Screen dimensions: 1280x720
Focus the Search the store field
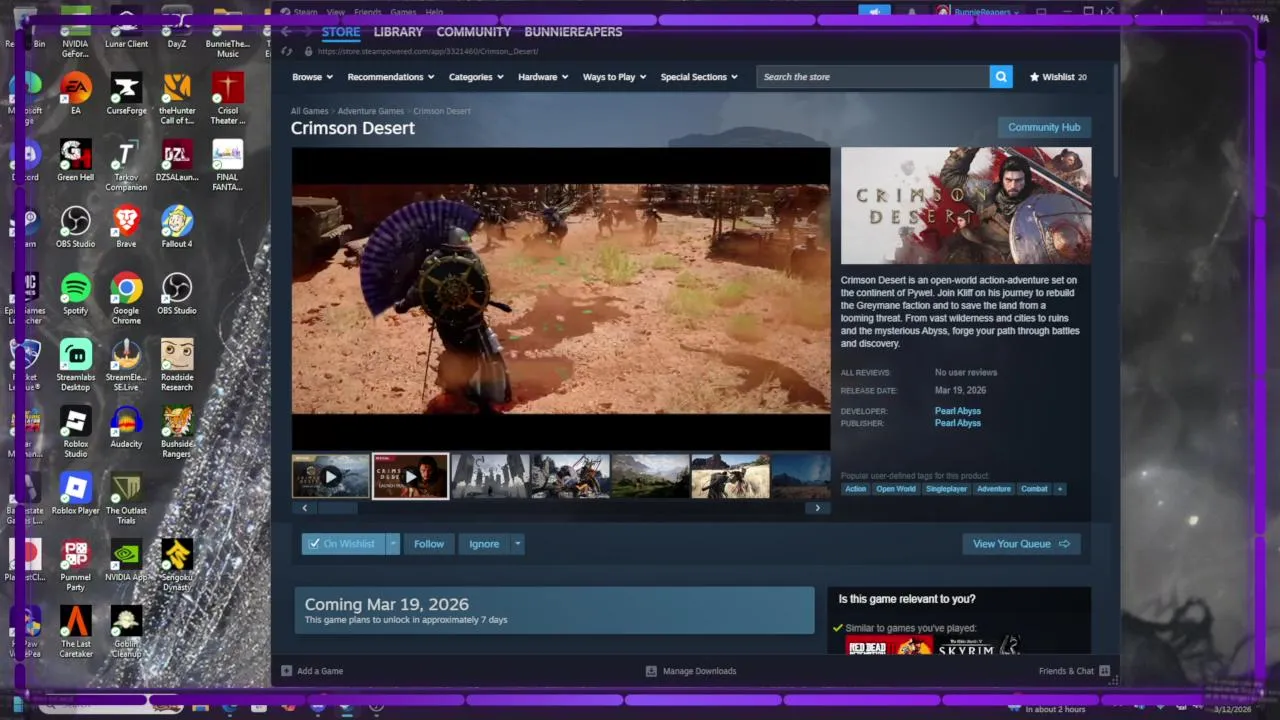click(x=873, y=77)
